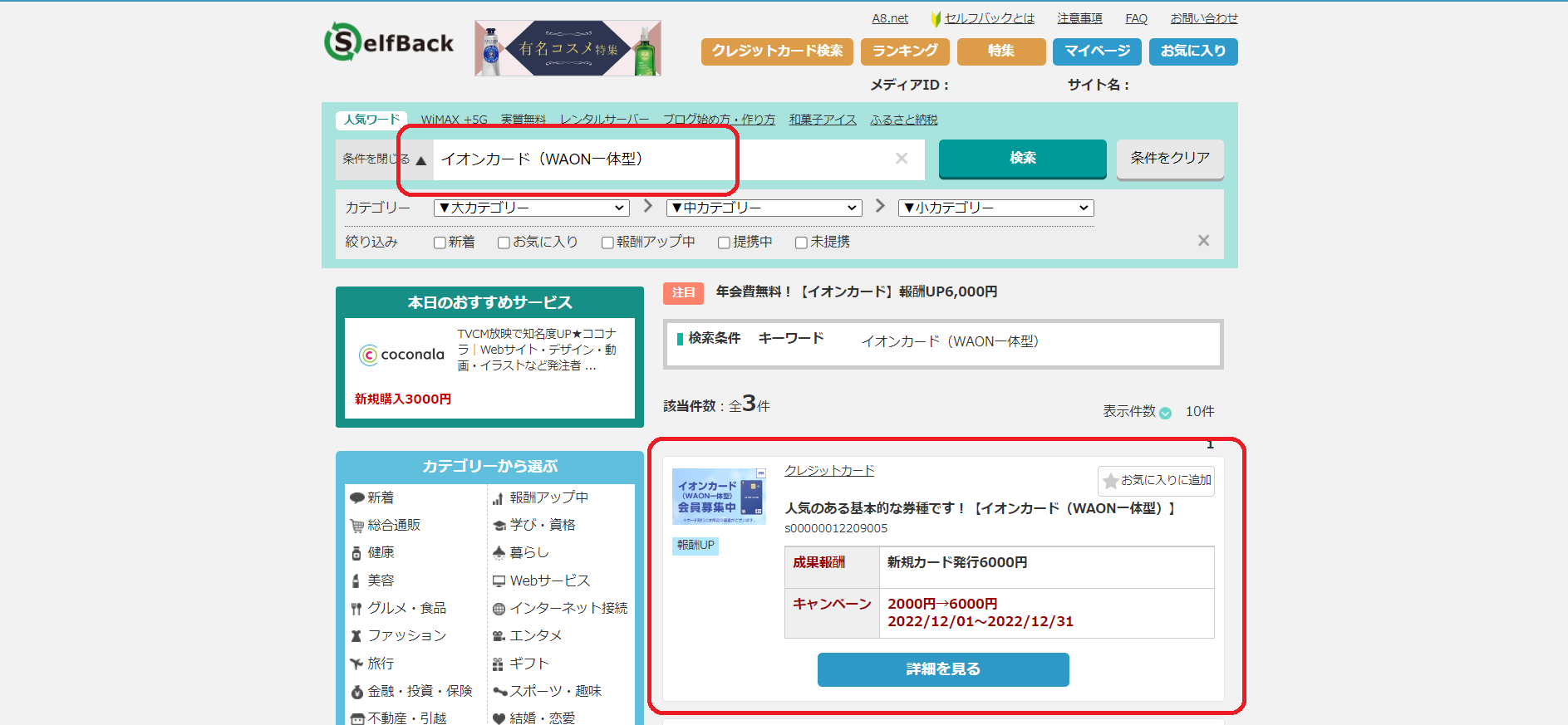Open the 大カテゴリー dropdown
This screenshot has width=1568, height=725.
click(532, 208)
